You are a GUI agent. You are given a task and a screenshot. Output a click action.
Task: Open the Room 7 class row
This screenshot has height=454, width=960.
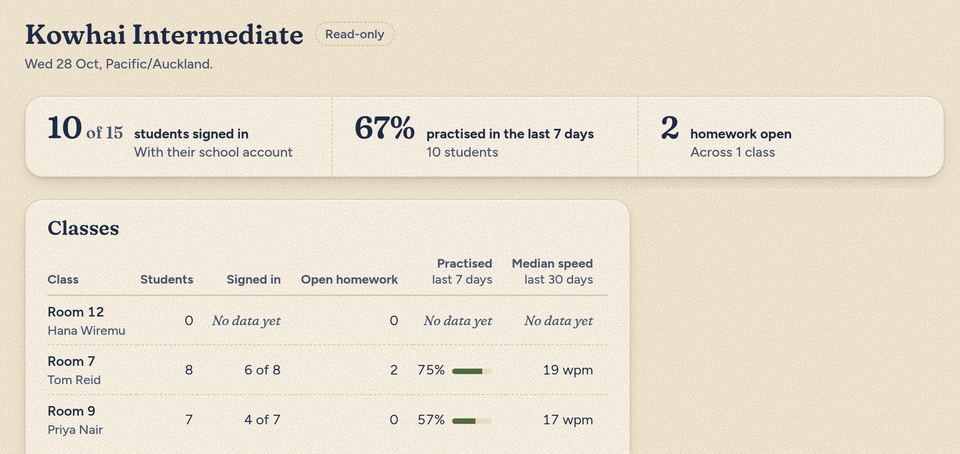click(328, 370)
